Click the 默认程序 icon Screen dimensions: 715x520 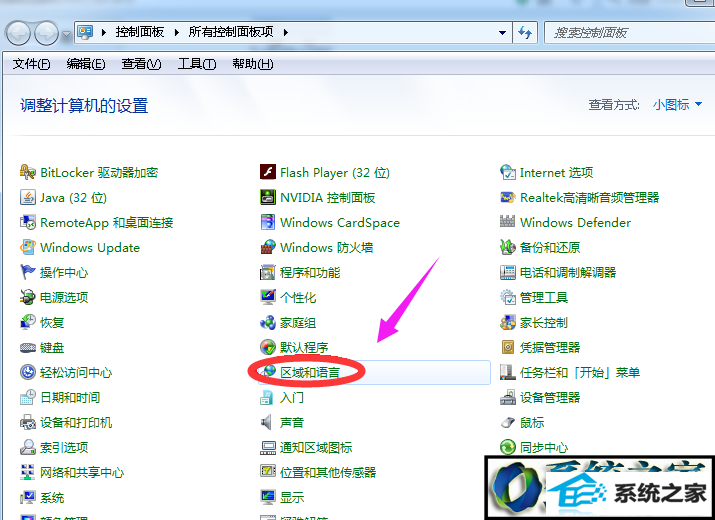point(268,348)
